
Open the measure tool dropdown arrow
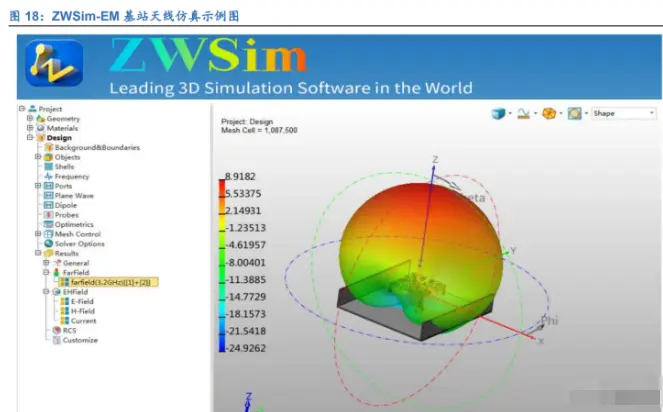(535, 113)
